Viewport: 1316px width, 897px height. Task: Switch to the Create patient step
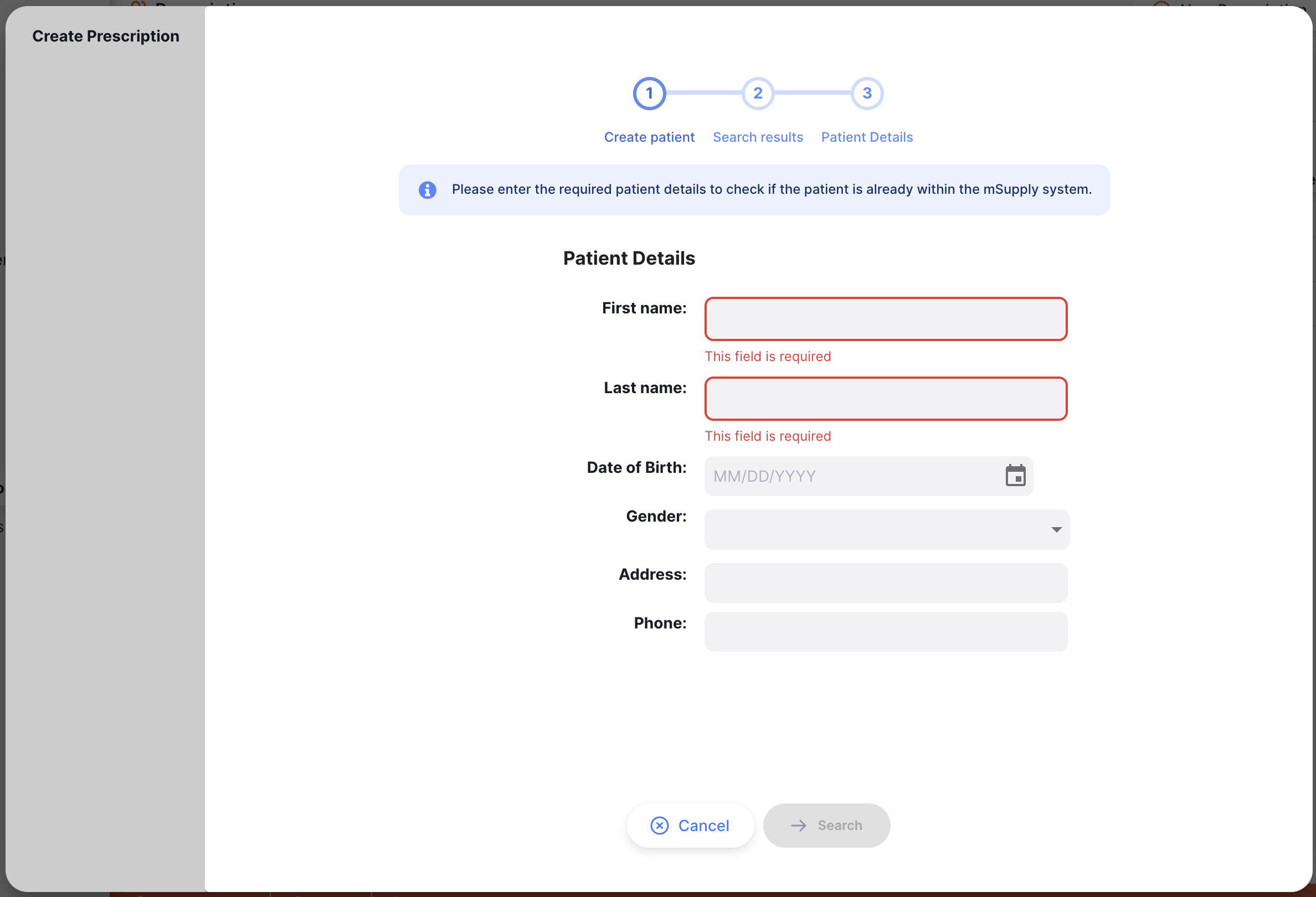coord(649,137)
